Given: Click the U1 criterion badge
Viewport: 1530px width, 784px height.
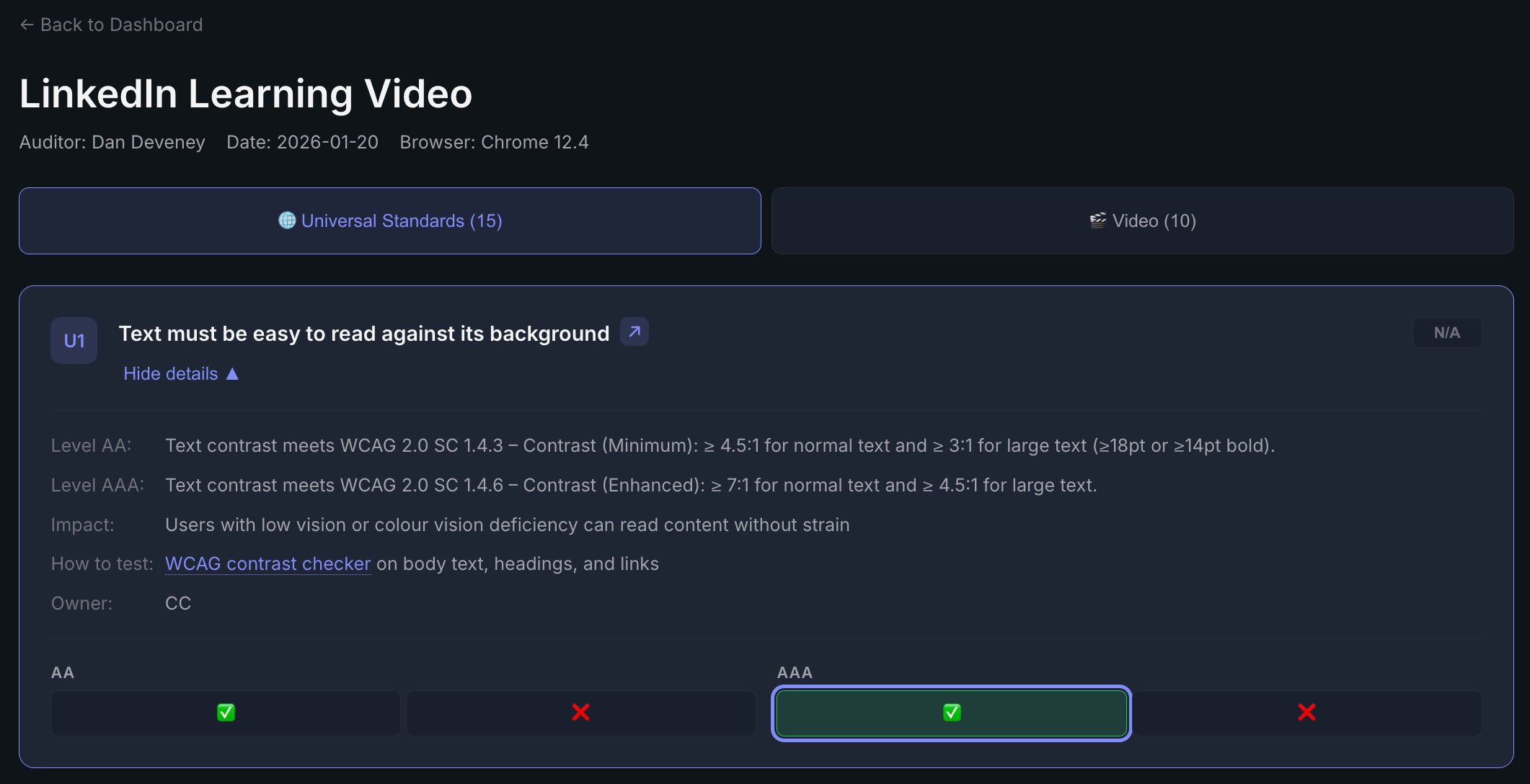Looking at the screenshot, I should [x=74, y=341].
